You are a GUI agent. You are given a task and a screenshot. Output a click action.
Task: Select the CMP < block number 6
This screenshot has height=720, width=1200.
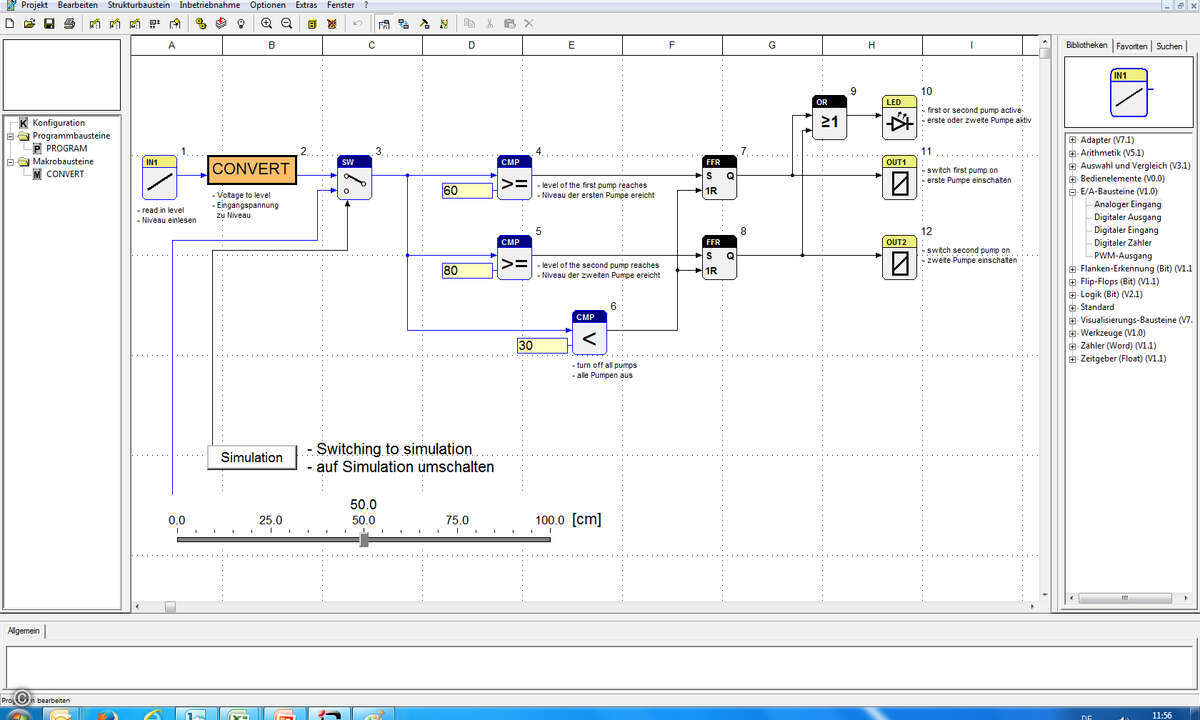point(589,333)
